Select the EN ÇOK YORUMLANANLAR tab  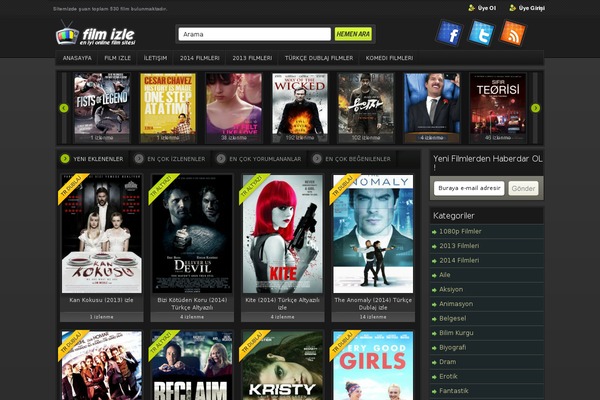(259, 159)
